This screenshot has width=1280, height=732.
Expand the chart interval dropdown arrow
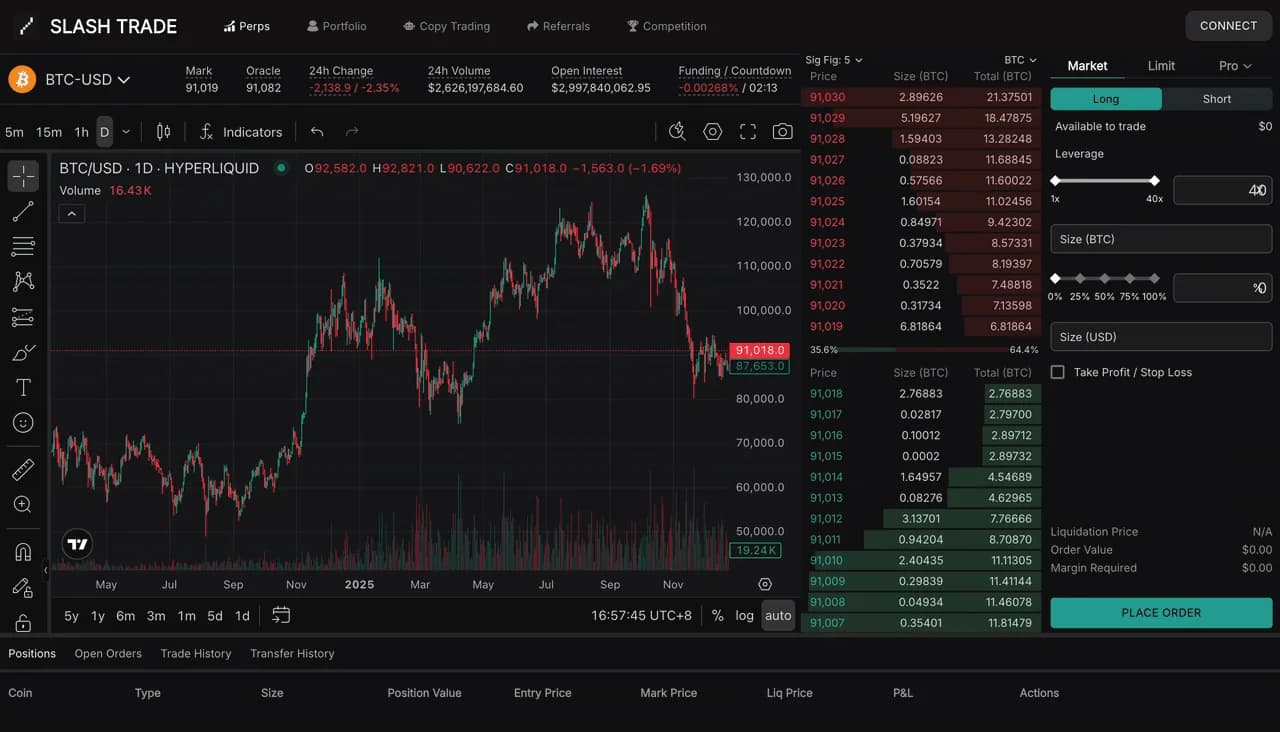[x=126, y=132]
